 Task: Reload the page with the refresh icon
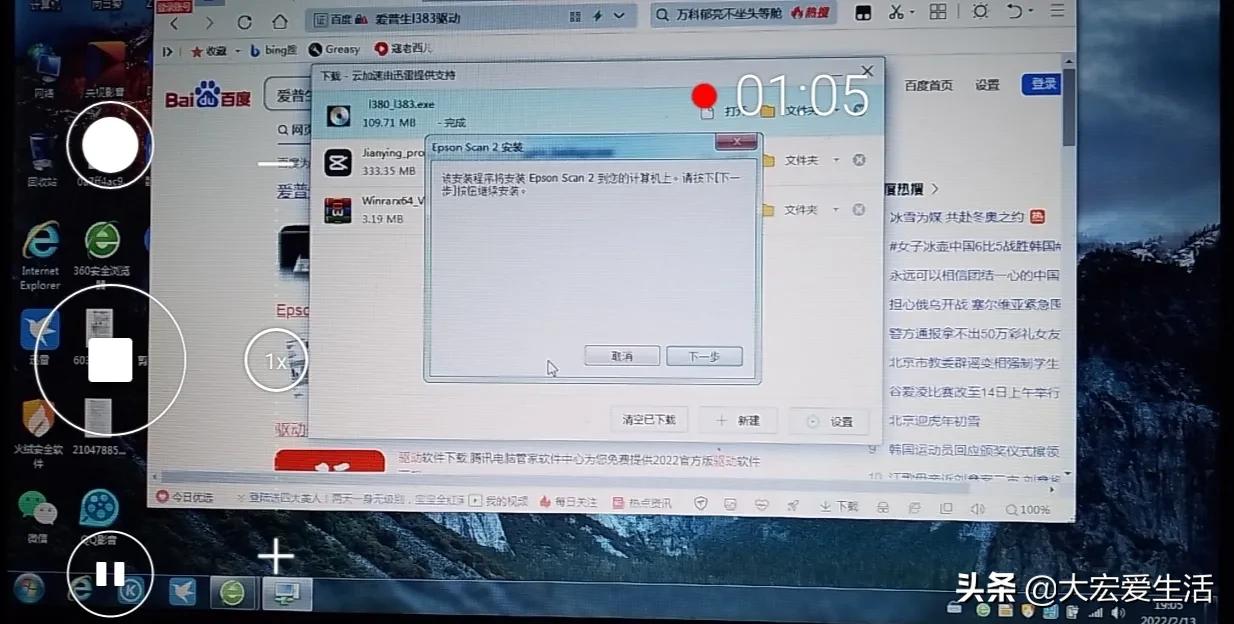coord(245,22)
